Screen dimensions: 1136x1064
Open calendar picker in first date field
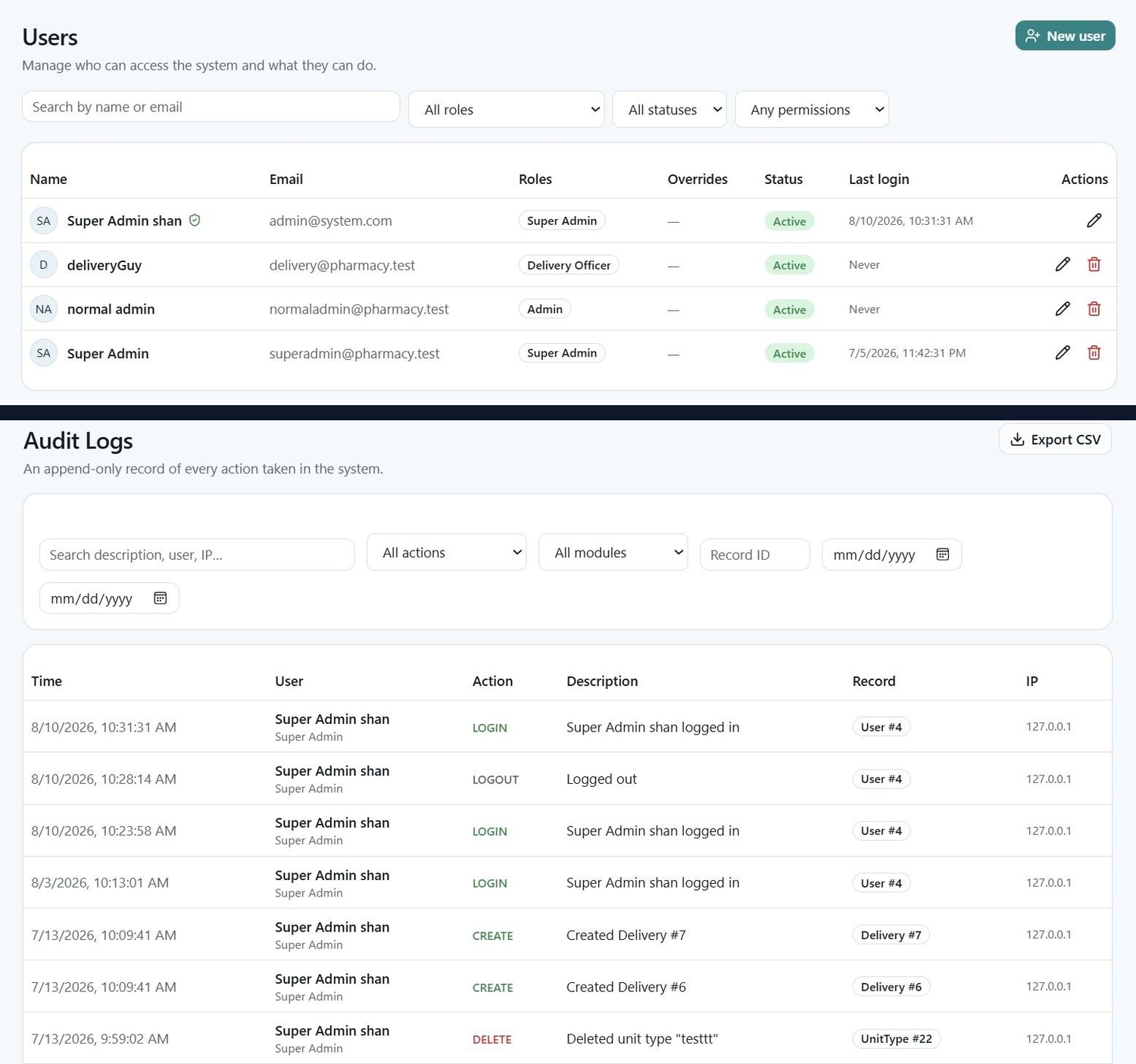pyautogui.click(x=942, y=554)
